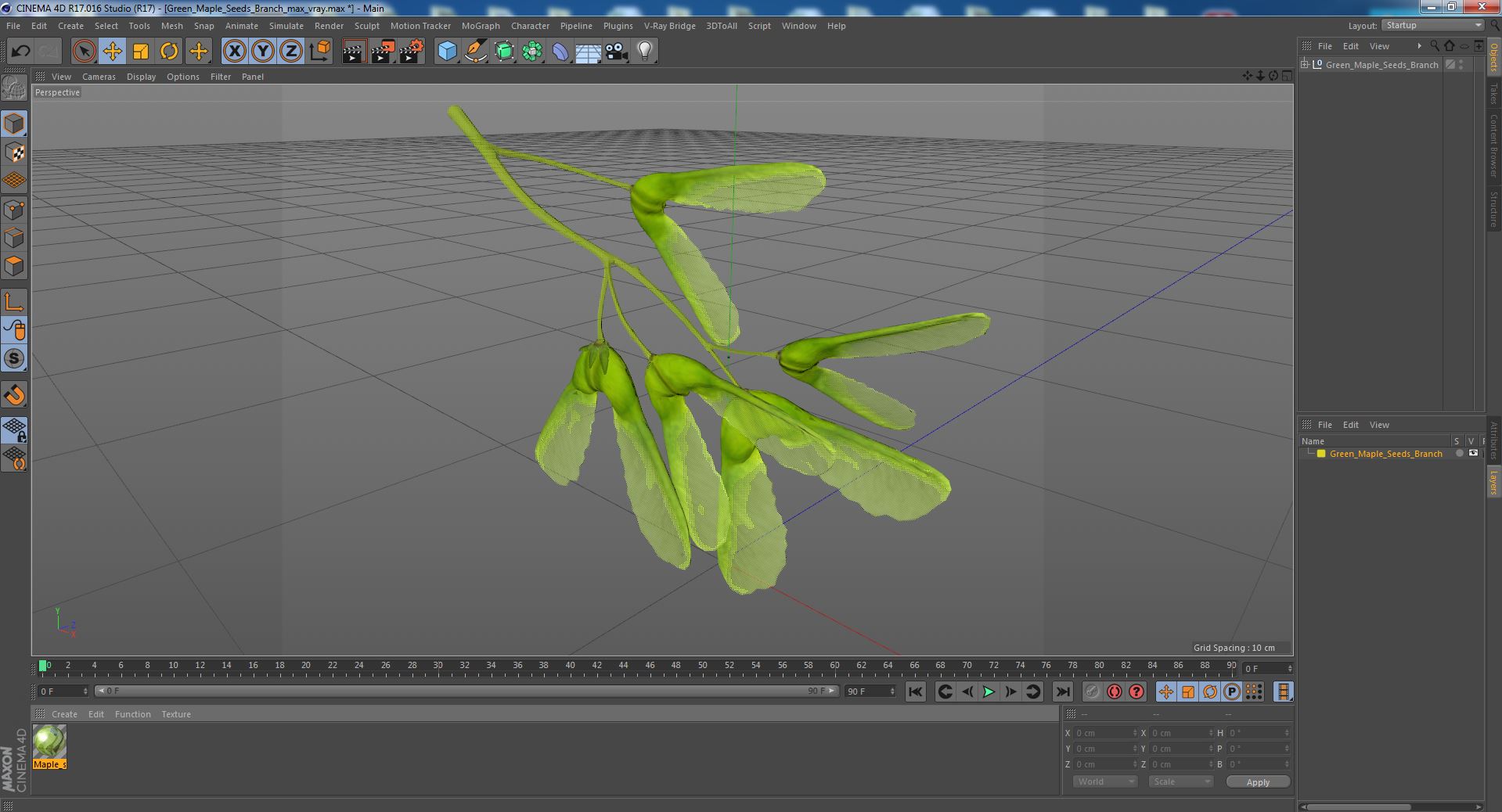Activate the Scale tool
The height and width of the screenshot is (812, 1502).
(x=141, y=52)
